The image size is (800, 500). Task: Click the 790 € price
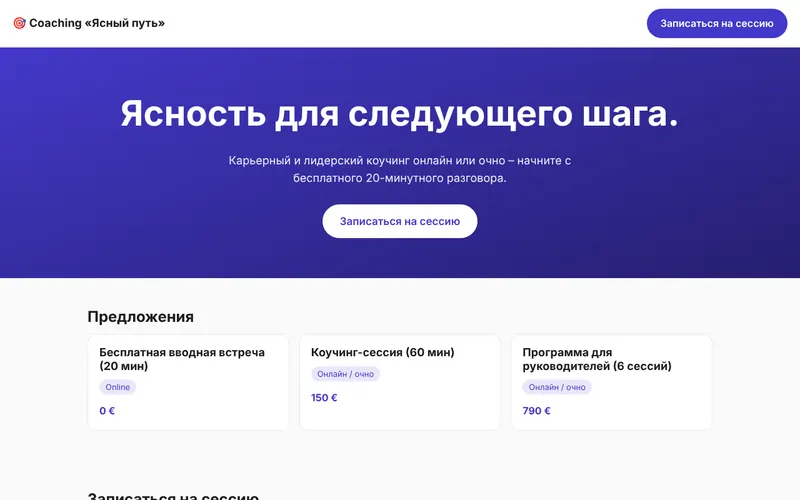point(536,411)
